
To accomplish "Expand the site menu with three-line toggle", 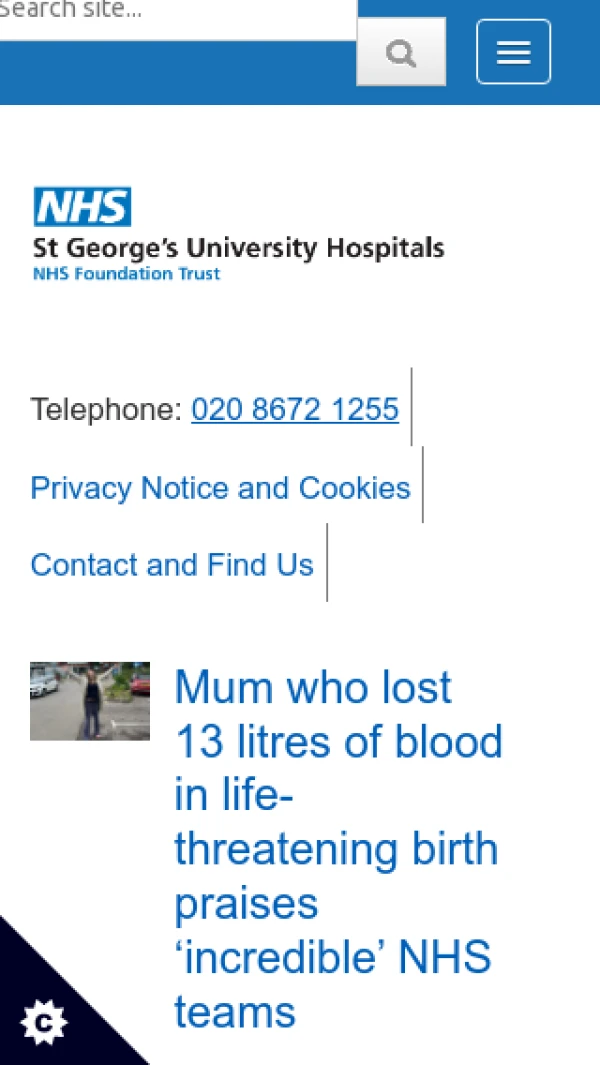I will coord(513,52).
